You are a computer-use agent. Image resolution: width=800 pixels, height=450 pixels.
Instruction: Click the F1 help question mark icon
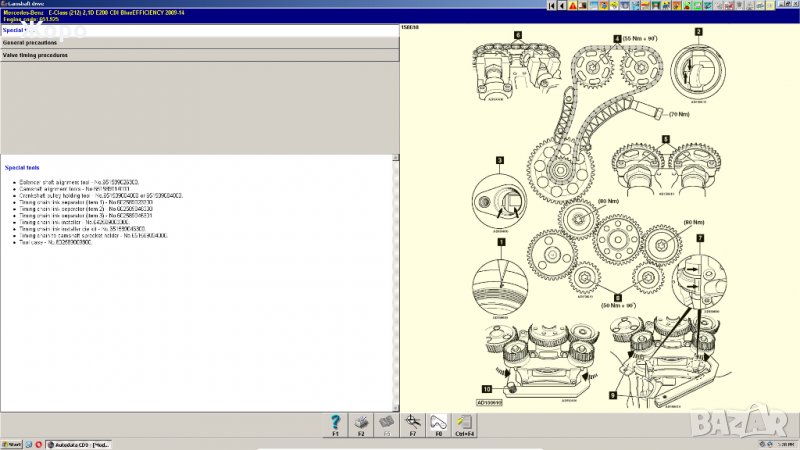(x=335, y=422)
